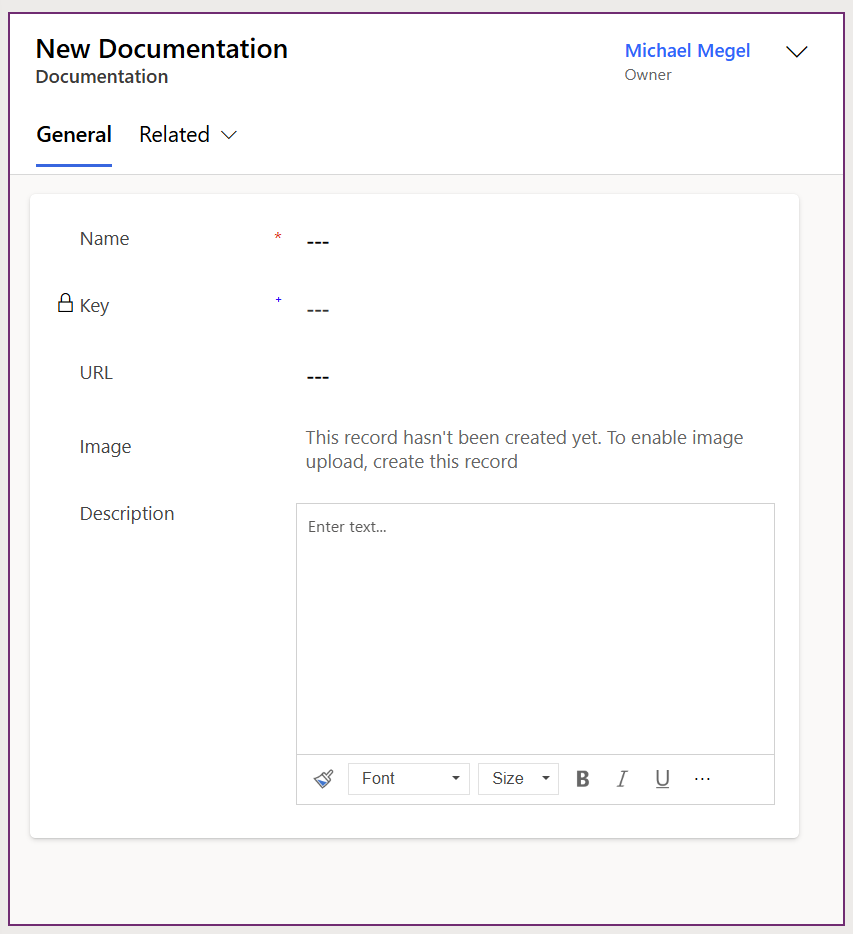This screenshot has height=934, width=853.
Task: Click inside the Description text area
Action: 535,630
